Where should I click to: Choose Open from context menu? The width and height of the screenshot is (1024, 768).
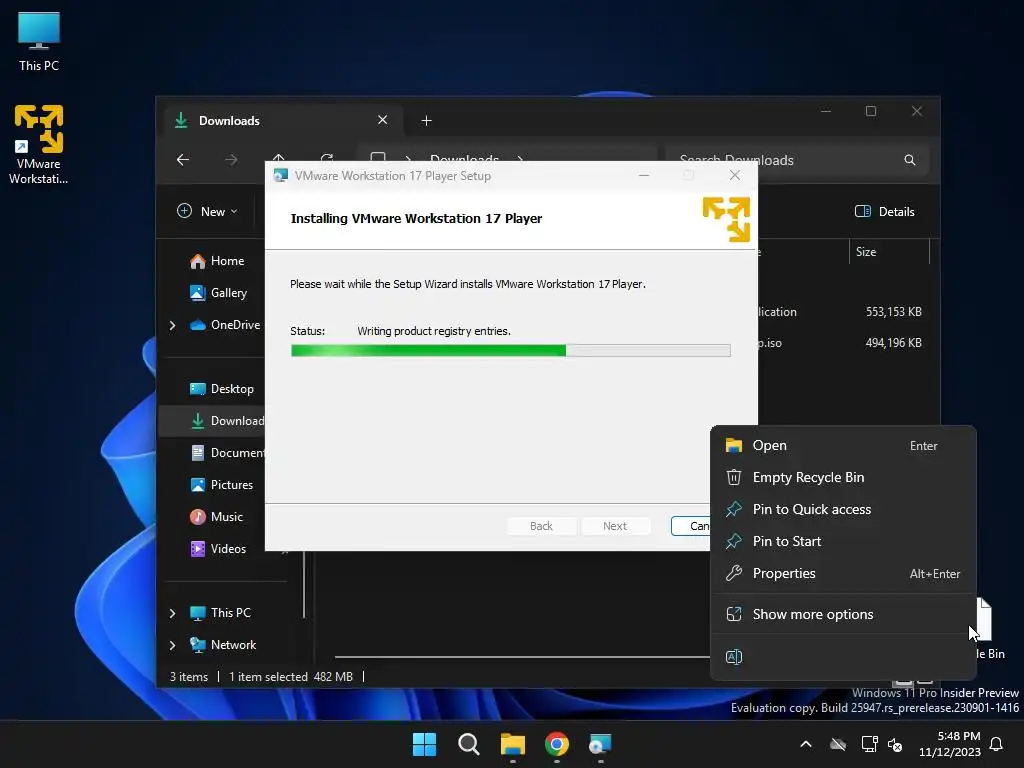[x=843, y=446]
